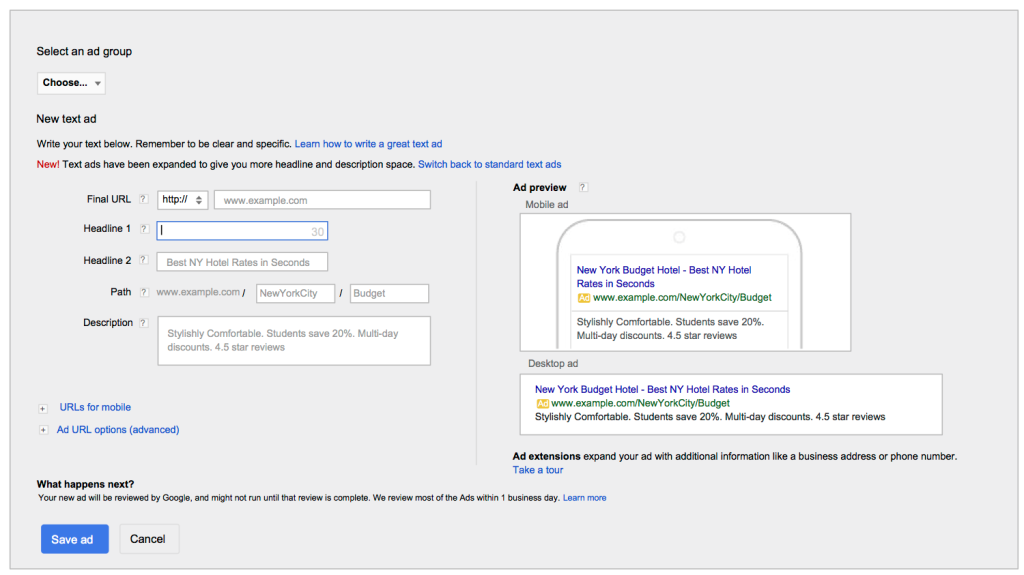Open the 'Choose...' ad group dropdown
The width and height of the screenshot is (1024, 575).
(71, 83)
